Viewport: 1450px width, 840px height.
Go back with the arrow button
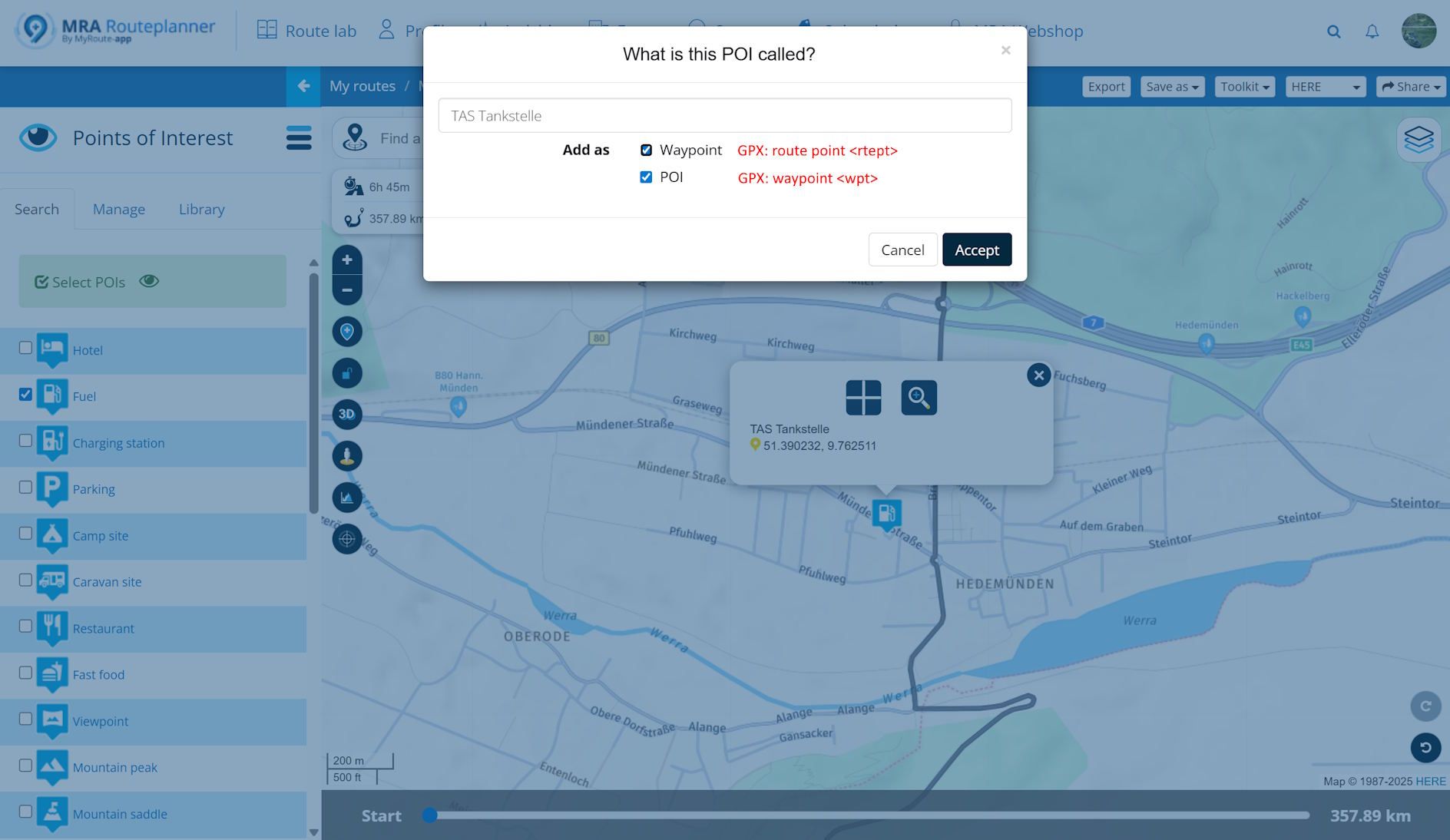[303, 86]
